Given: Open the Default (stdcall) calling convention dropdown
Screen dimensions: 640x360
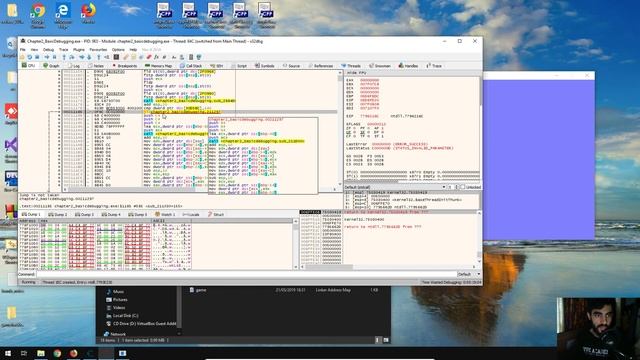Looking at the screenshot, I should (396, 187).
